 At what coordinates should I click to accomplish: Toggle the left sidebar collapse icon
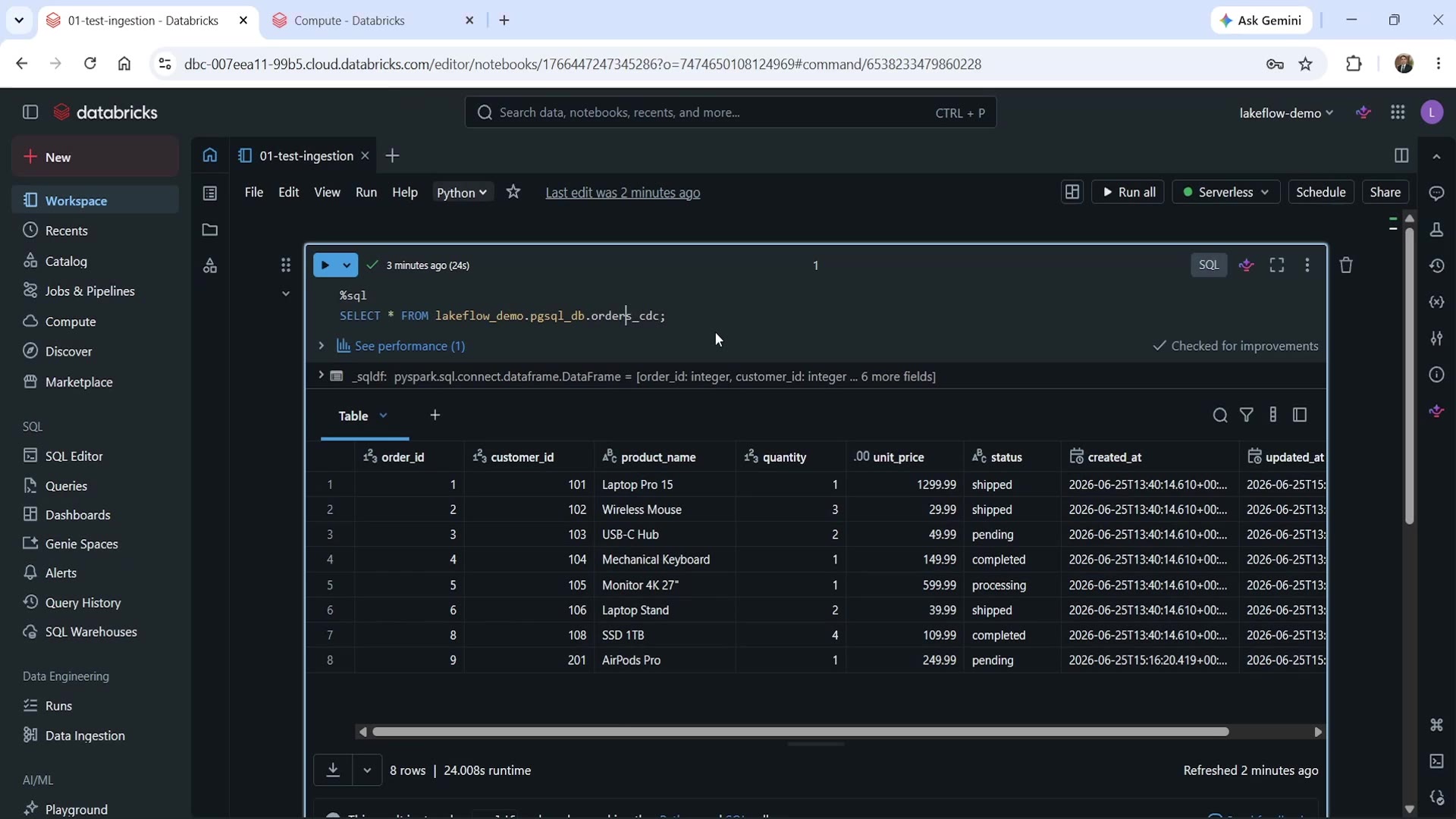(30, 112)
